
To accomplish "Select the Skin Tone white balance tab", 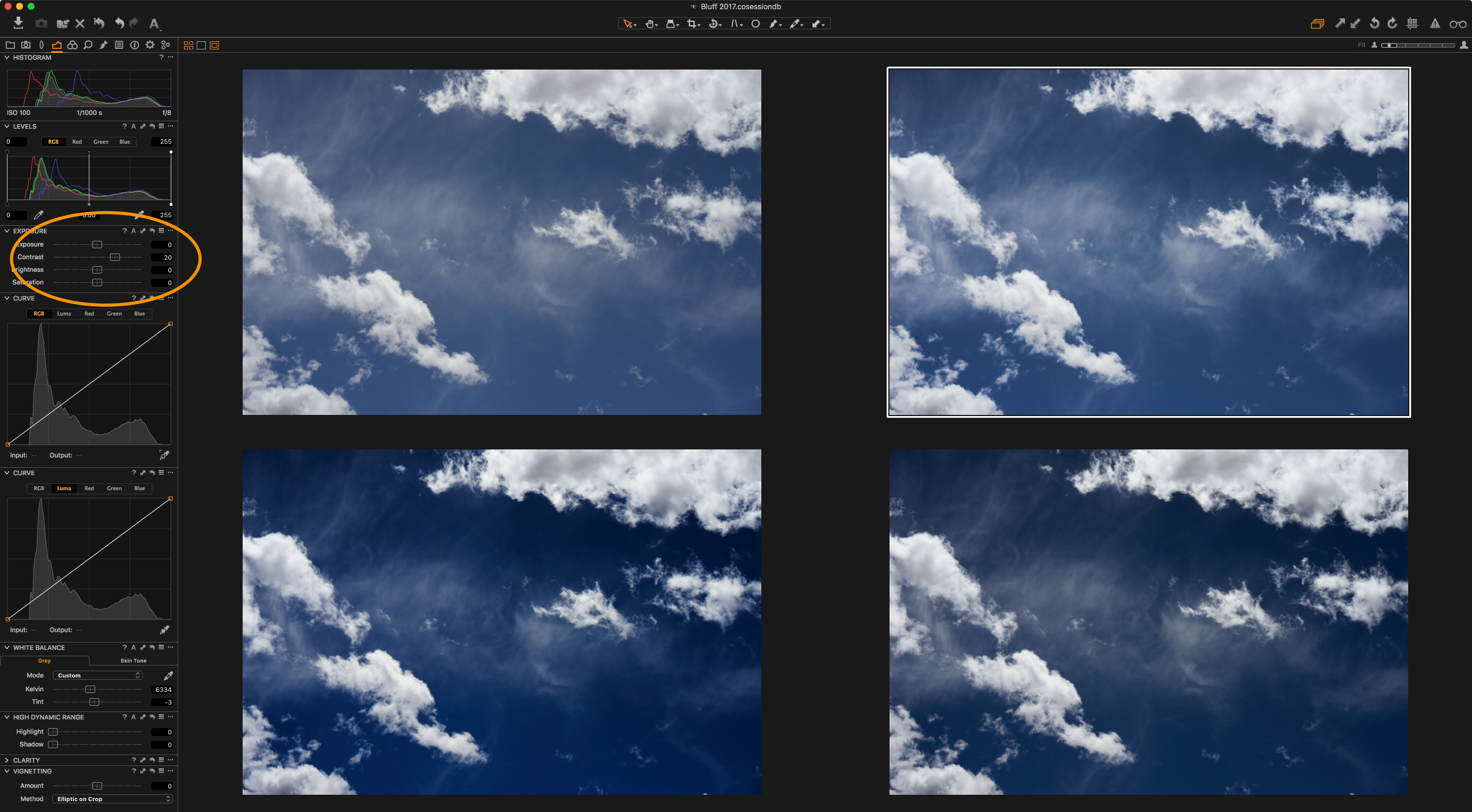I will pyautogui.click(x=133, y=661).
